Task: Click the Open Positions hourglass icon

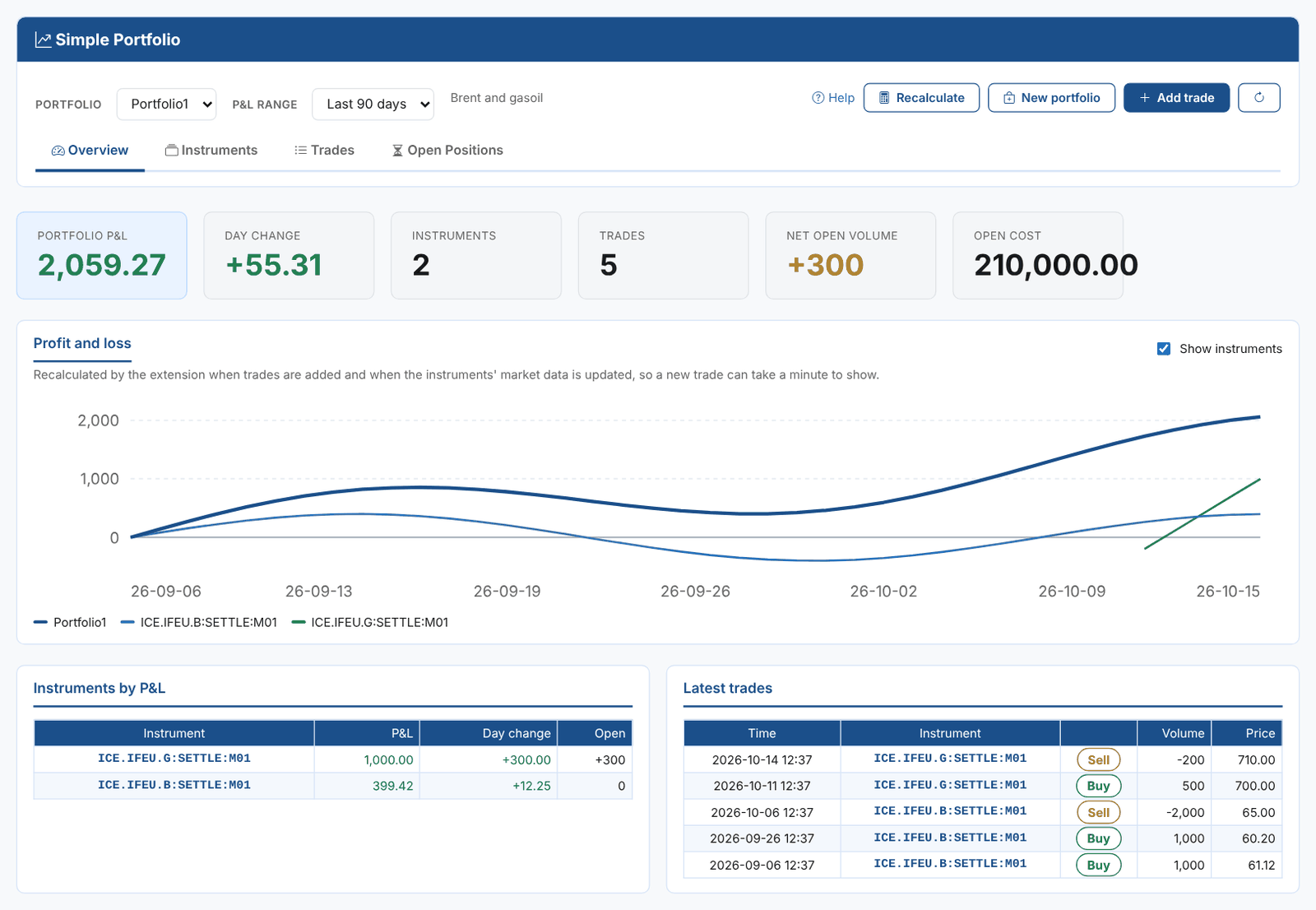Action: coord(397,151)
